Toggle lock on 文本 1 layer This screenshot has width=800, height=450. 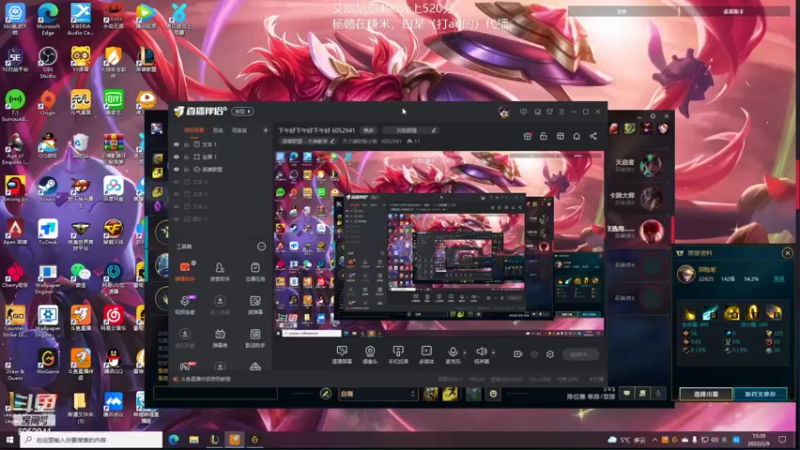tap(186, 144)
